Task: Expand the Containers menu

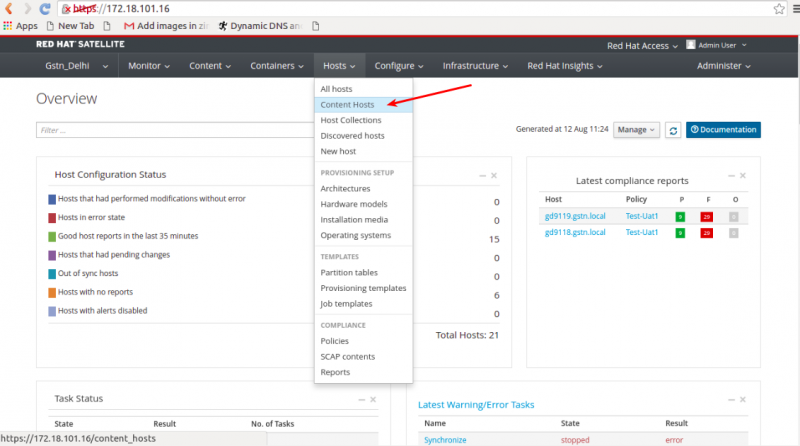Action: 277,66
